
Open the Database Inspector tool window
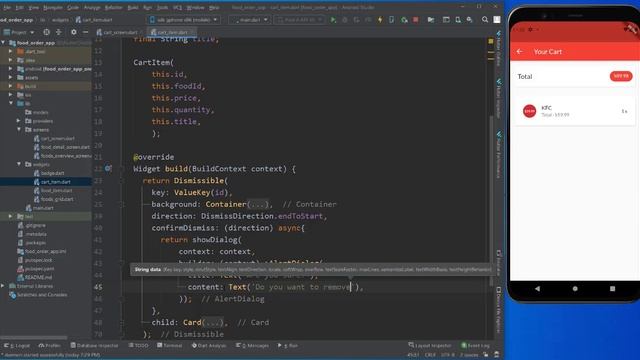tap(94, 345)
